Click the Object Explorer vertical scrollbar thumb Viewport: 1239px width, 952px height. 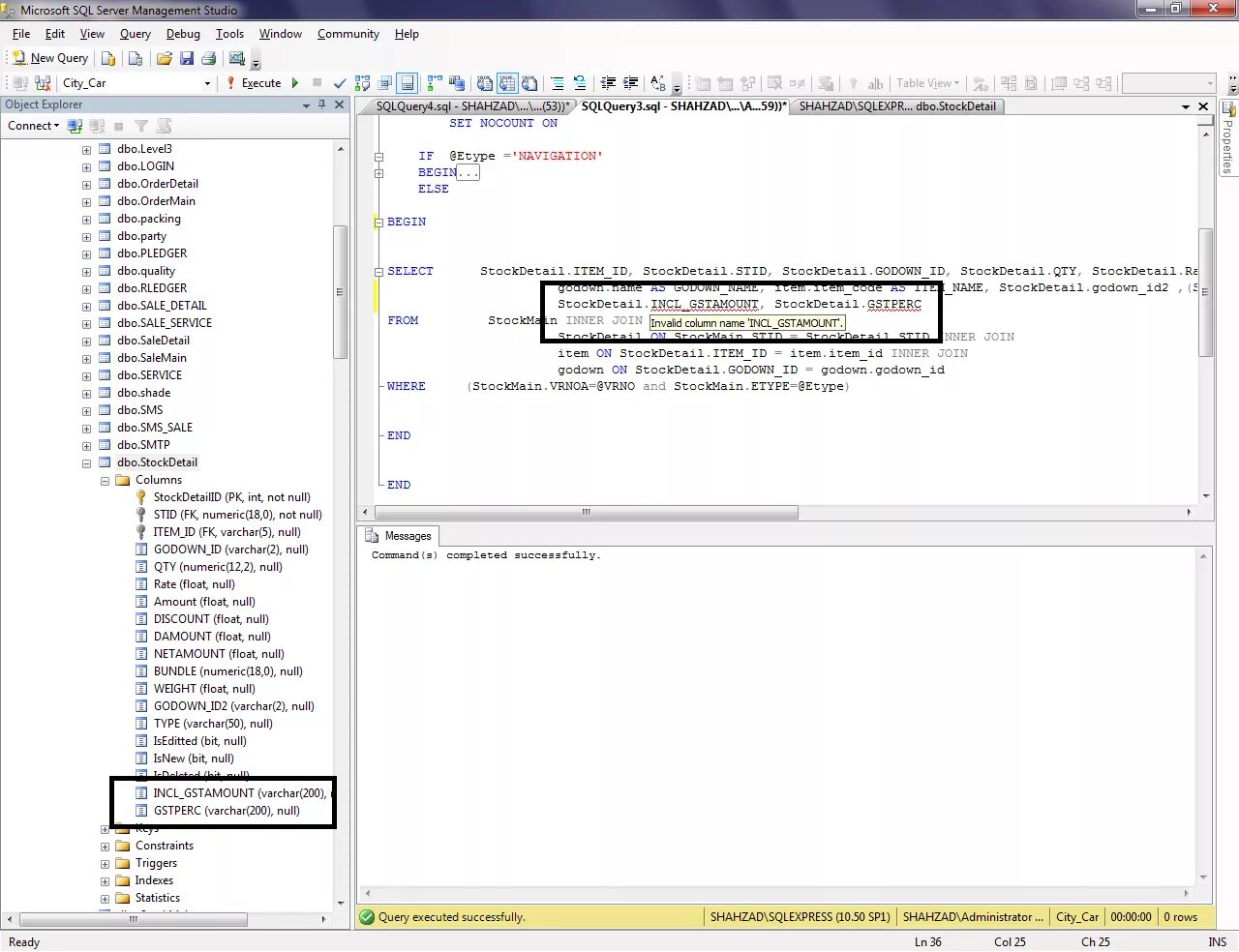click(x=340, y=292)
